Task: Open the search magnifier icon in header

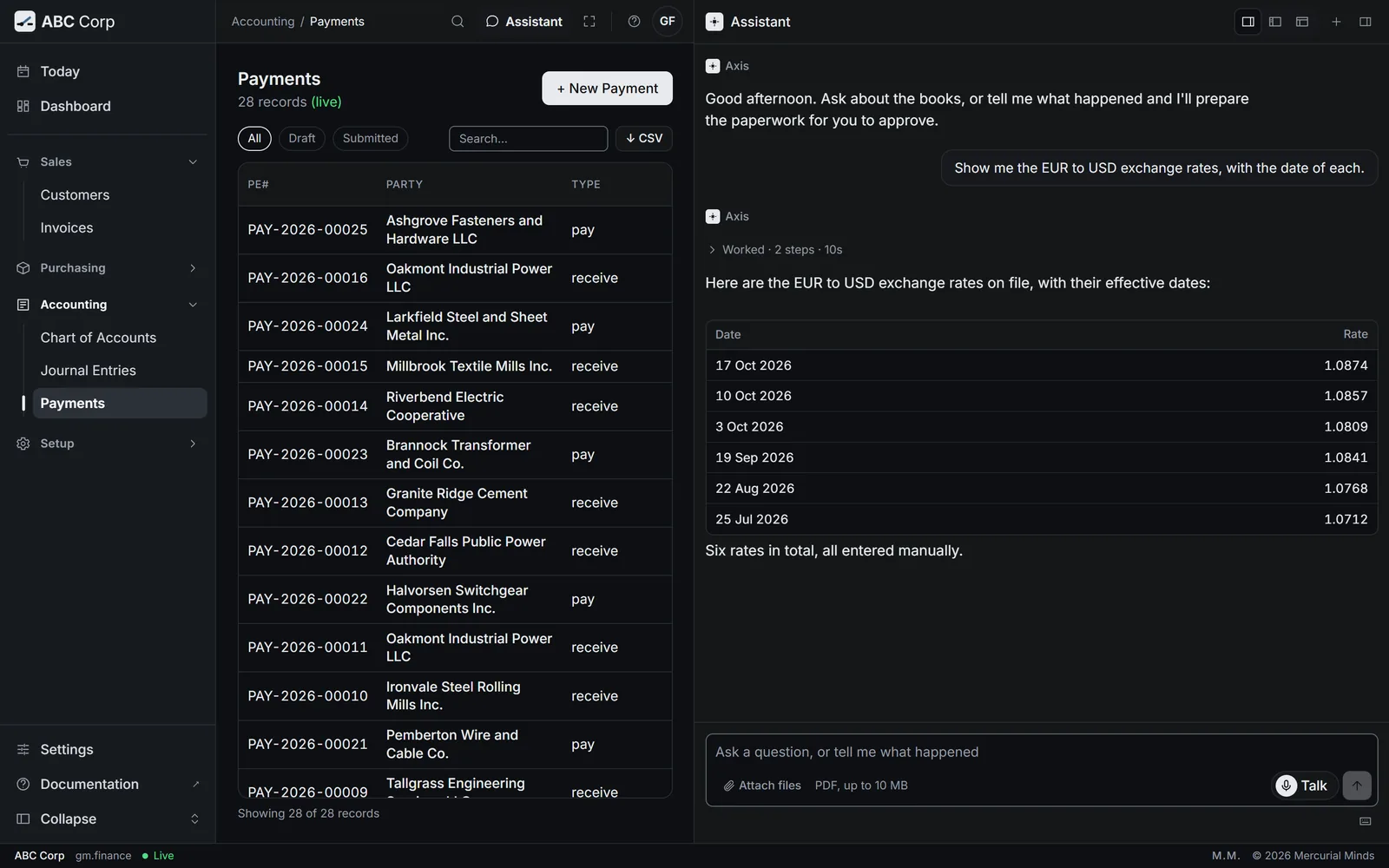Action: pos(458,22)
